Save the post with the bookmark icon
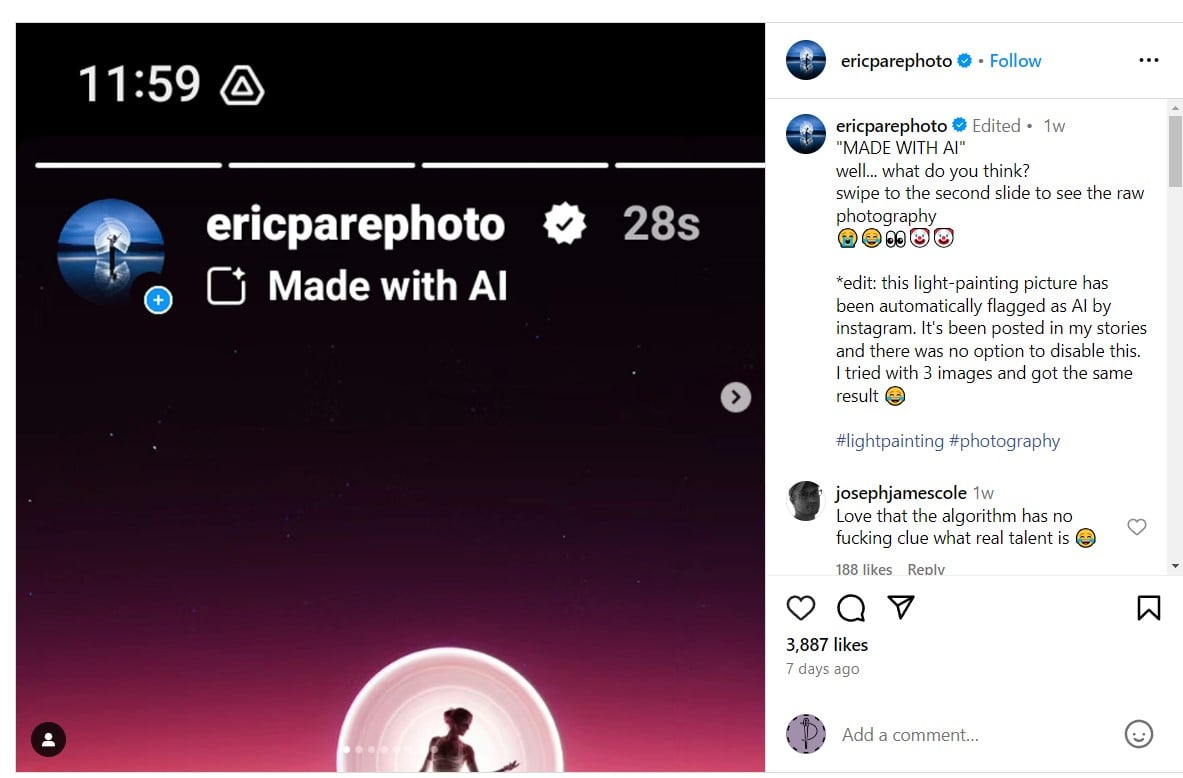This screenshot has height=778, width=1183. (x=1148, y=608)
